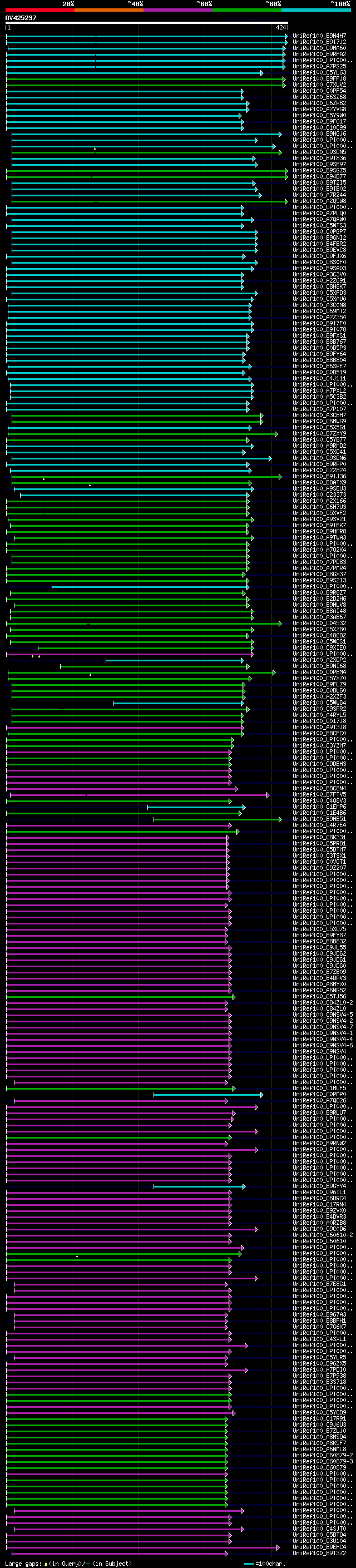Click the UniRef100_B9T836 label
This screenshot has height=1568, width=356.
coord(319,159)
